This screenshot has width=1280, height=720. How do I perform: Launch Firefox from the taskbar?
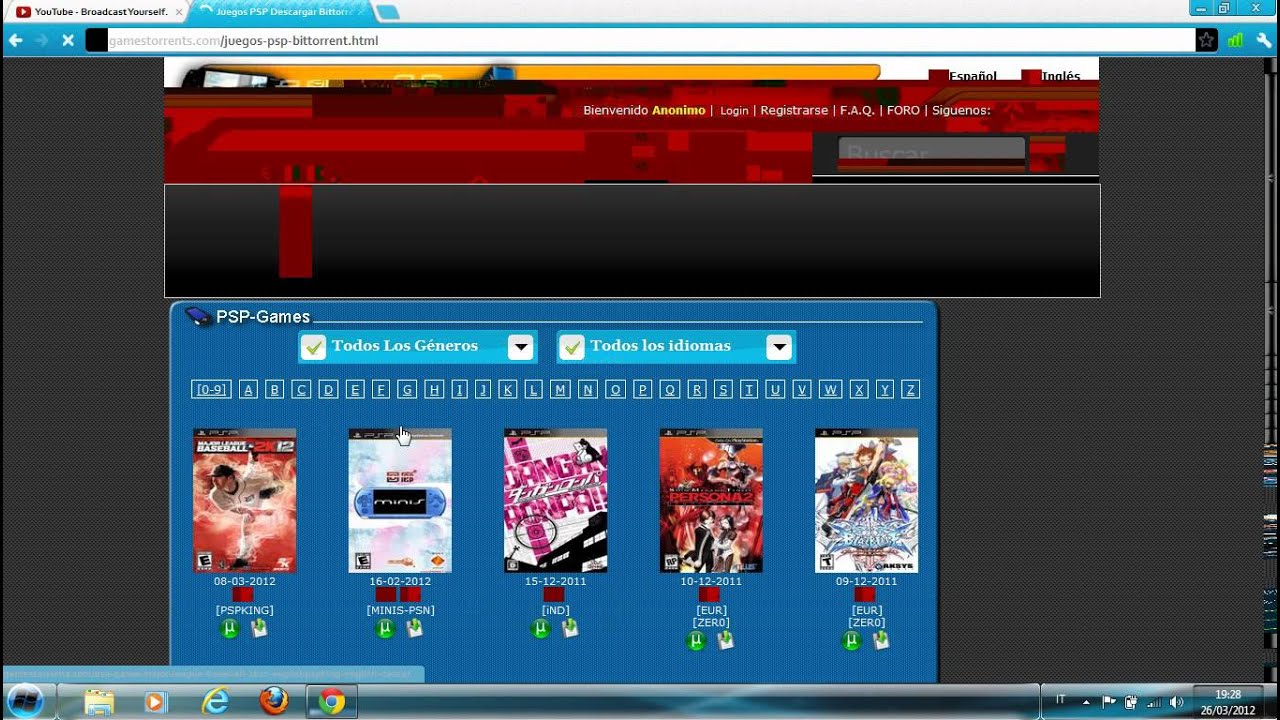pyautogui.click(x=273, y=702)
